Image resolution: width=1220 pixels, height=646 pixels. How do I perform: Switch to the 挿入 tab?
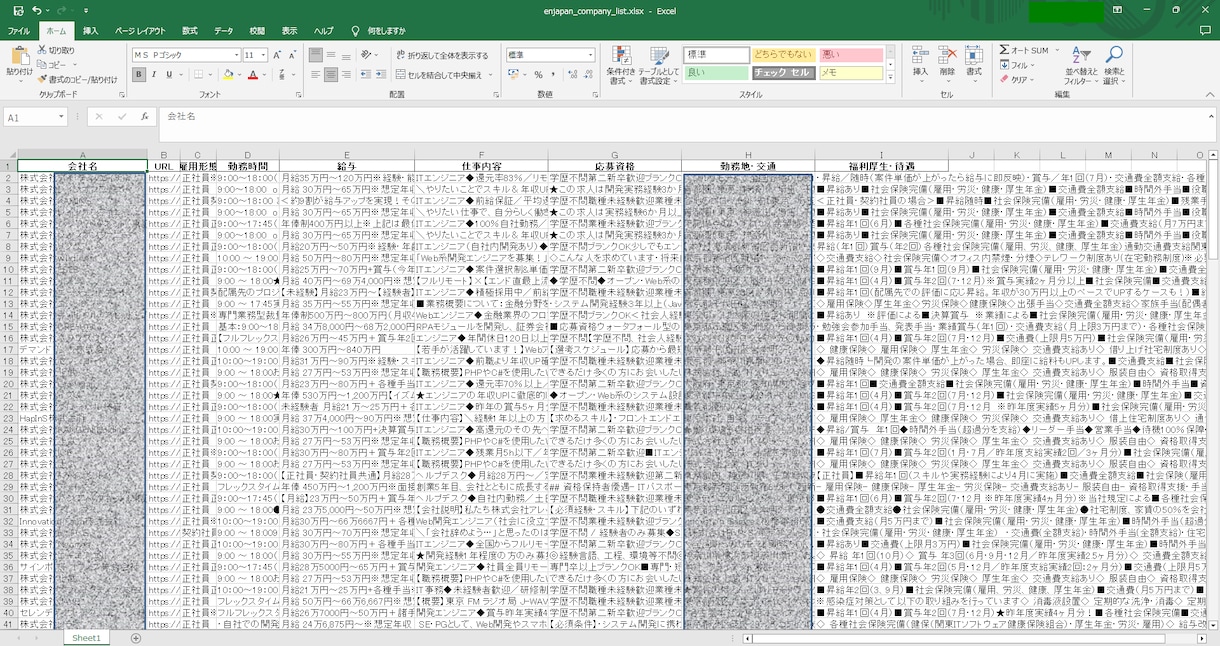coord(91,31)
